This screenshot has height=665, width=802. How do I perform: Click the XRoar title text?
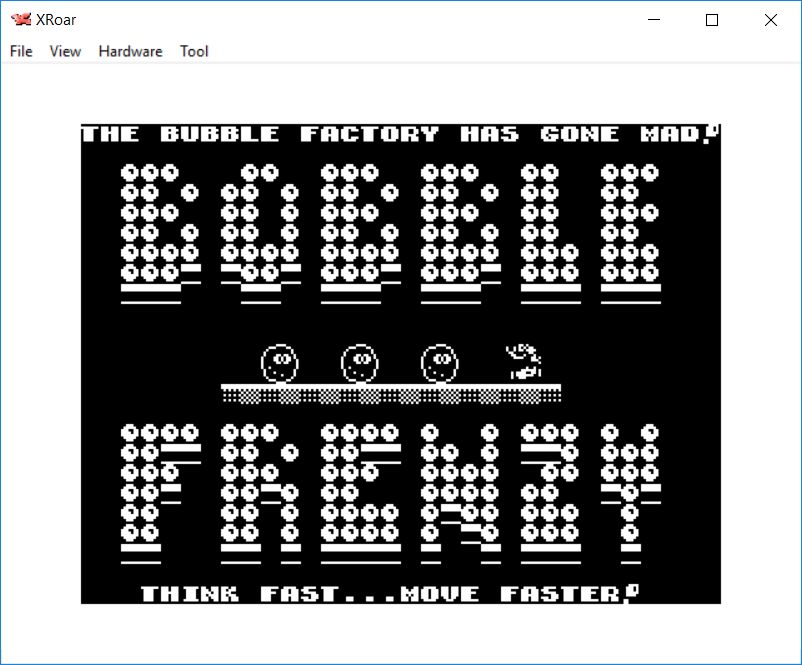pyautogui.click(x=56, y=19)
